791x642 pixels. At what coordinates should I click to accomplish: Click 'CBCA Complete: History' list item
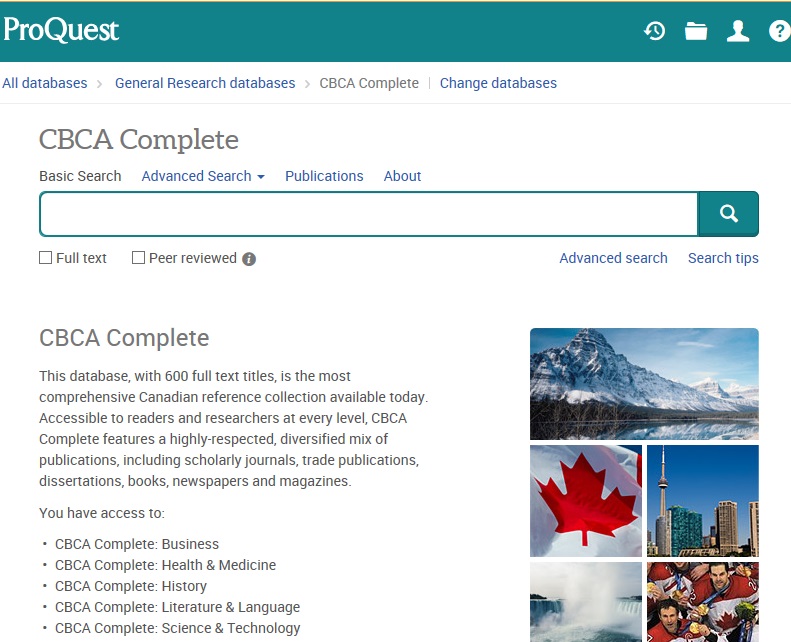(x=131, y=587)
